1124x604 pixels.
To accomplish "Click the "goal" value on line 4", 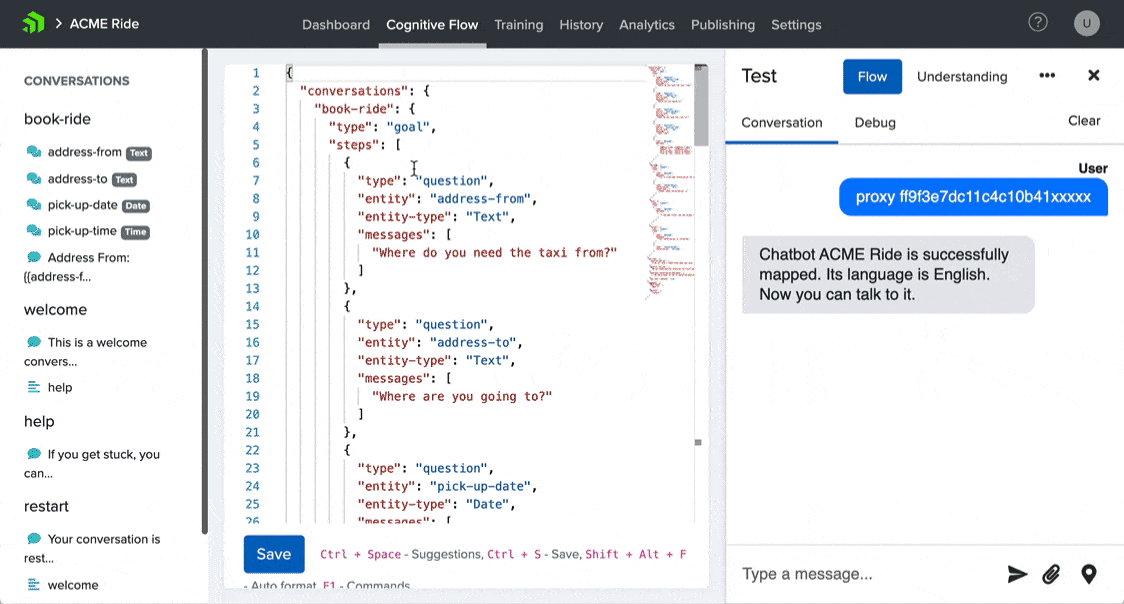I will pyautogui.click(x=408, y=127).
